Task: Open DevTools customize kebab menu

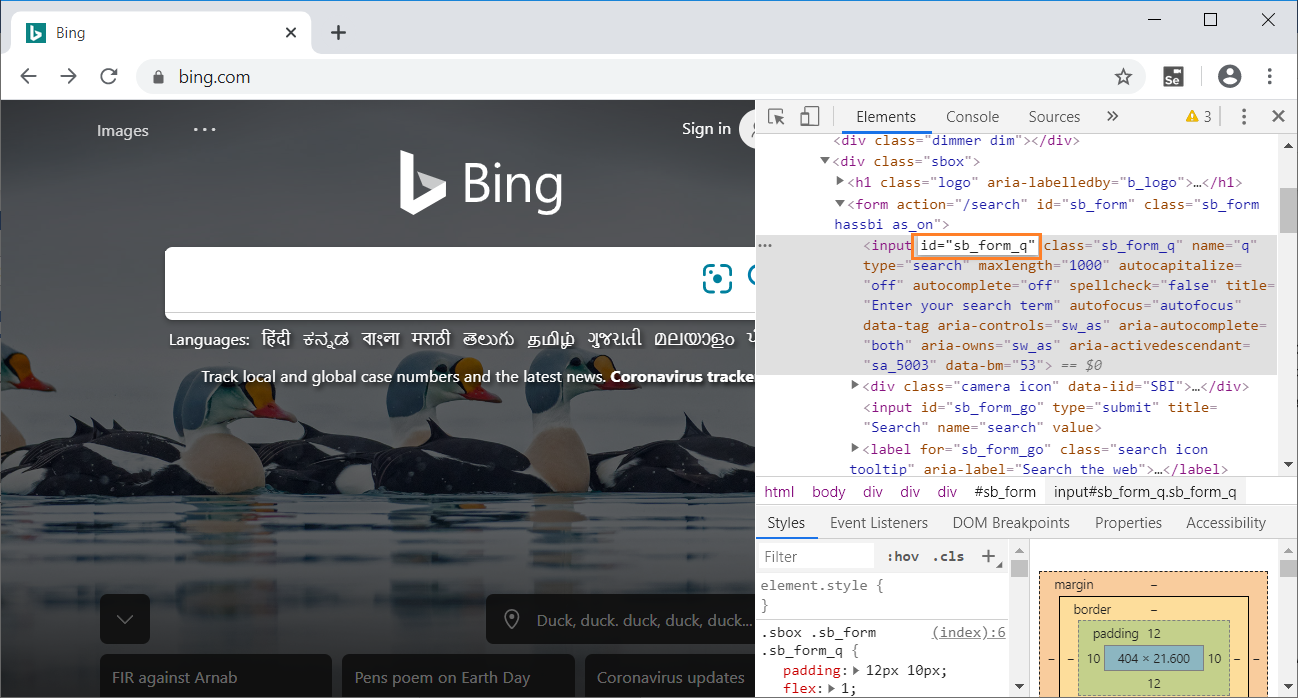Action: (1244, 117)
